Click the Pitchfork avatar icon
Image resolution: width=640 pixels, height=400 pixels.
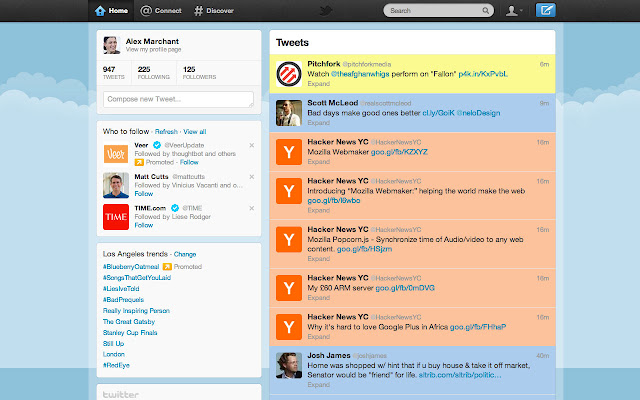288,74
